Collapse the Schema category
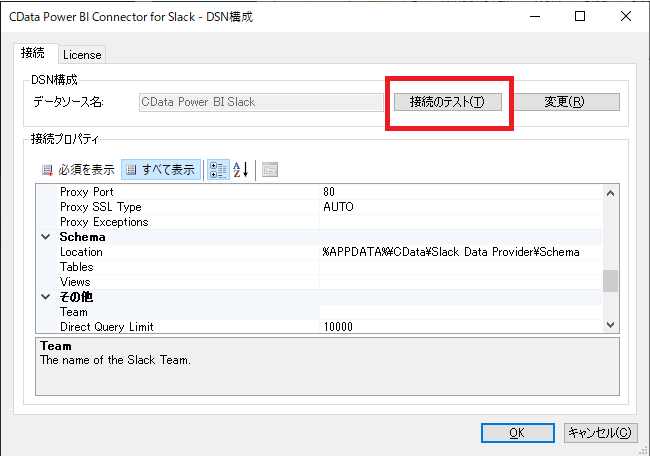650x456 pixels. [46, 237]
